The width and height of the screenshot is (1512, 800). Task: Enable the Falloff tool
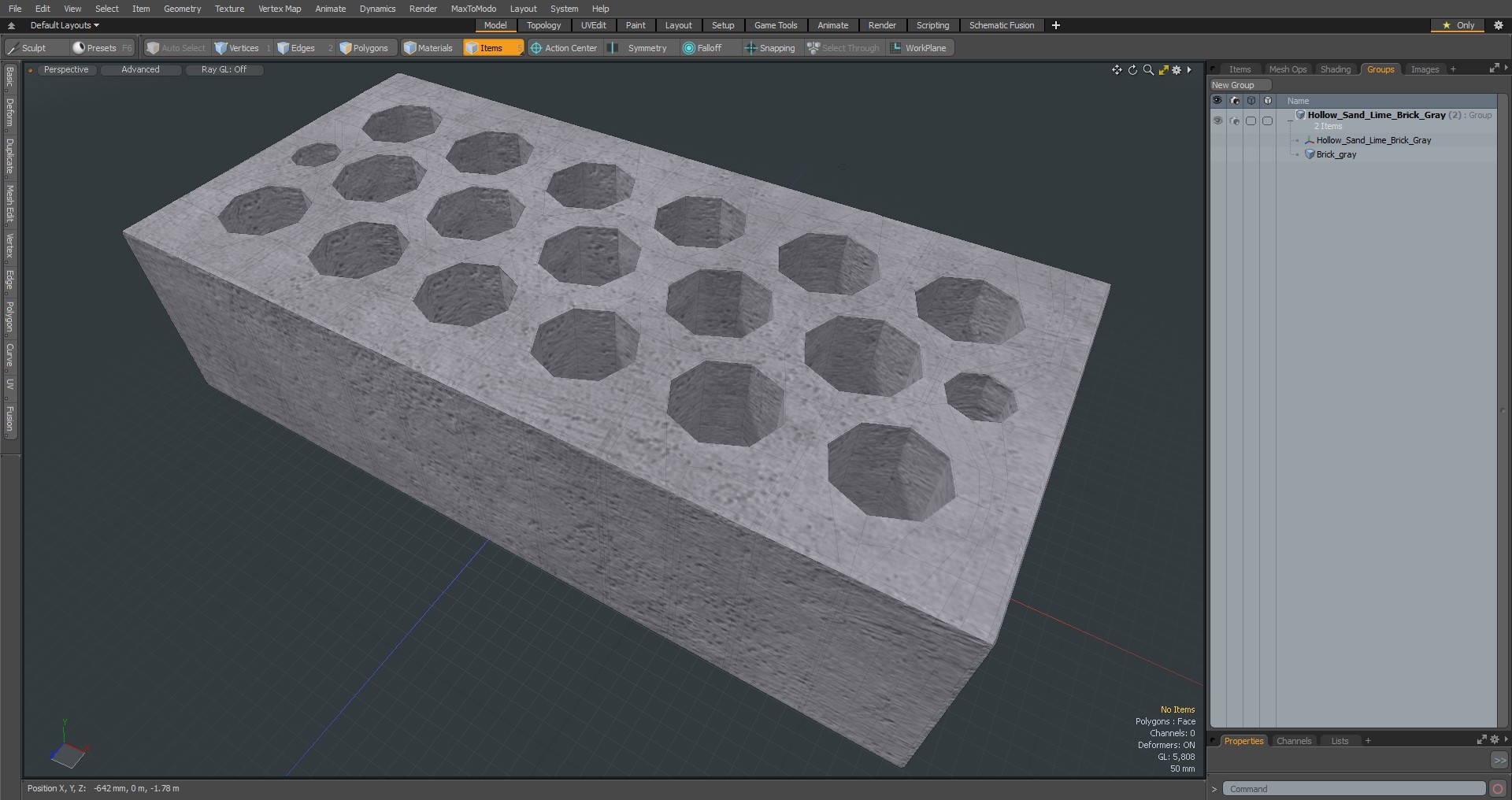click(x=702, y=48)
